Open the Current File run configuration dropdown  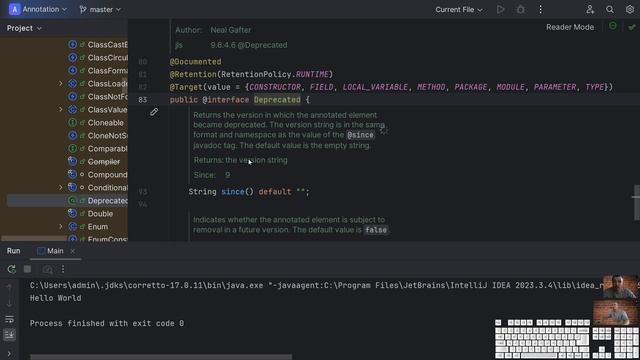(459, 9)
